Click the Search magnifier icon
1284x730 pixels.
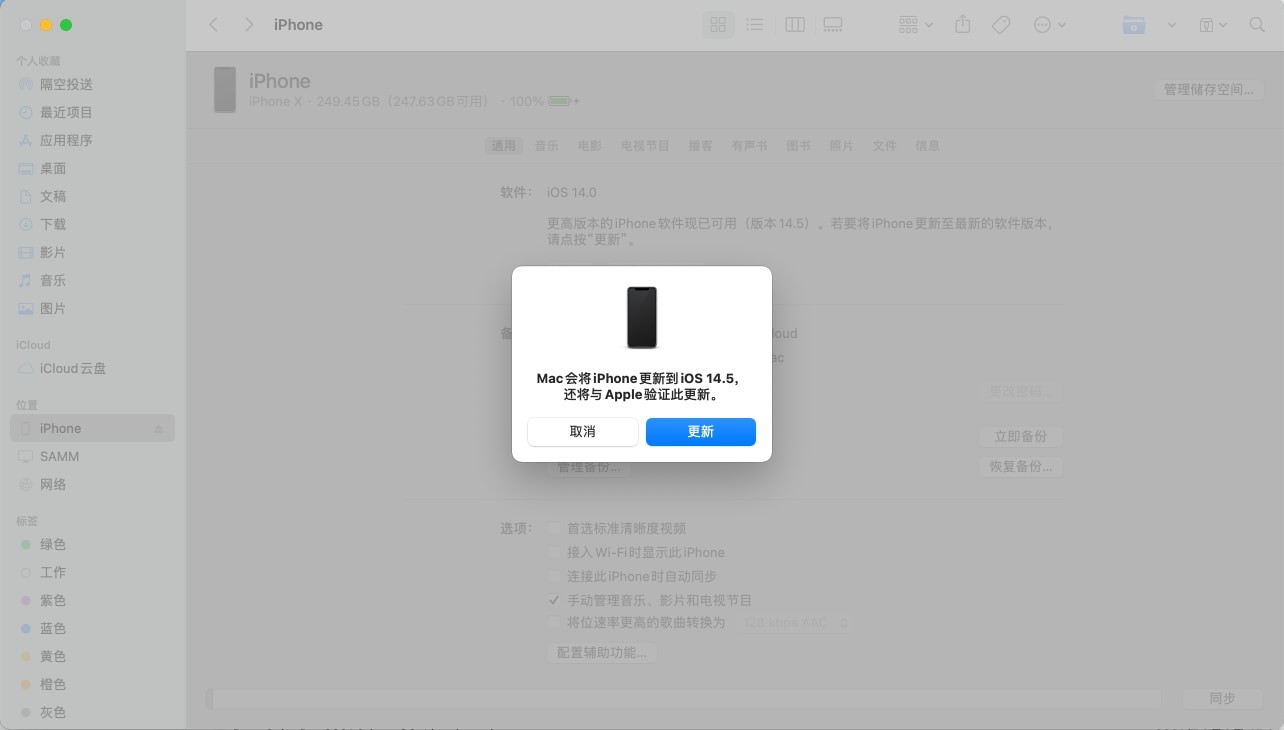click(1257, 25)
